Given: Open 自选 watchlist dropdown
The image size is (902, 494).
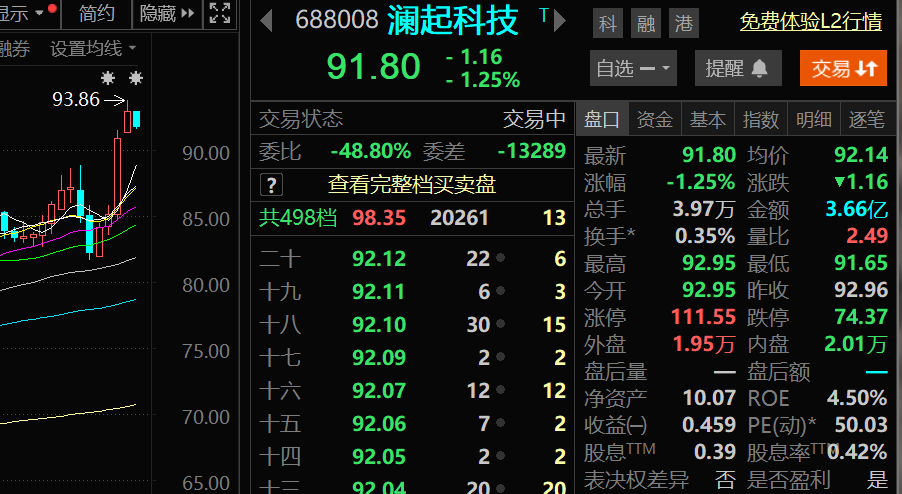Looking at the screenshot, I should 633,68.
